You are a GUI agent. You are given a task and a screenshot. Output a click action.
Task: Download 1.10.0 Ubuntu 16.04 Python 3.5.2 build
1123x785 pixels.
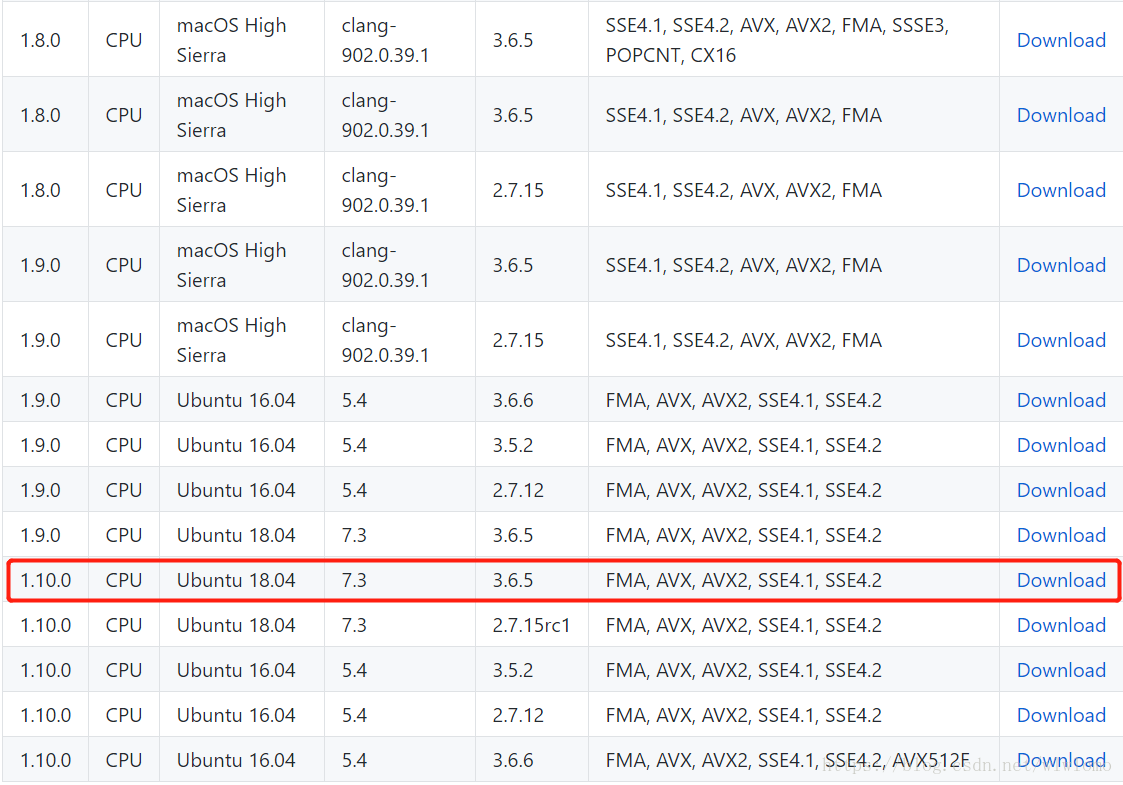pos(1061,670)
